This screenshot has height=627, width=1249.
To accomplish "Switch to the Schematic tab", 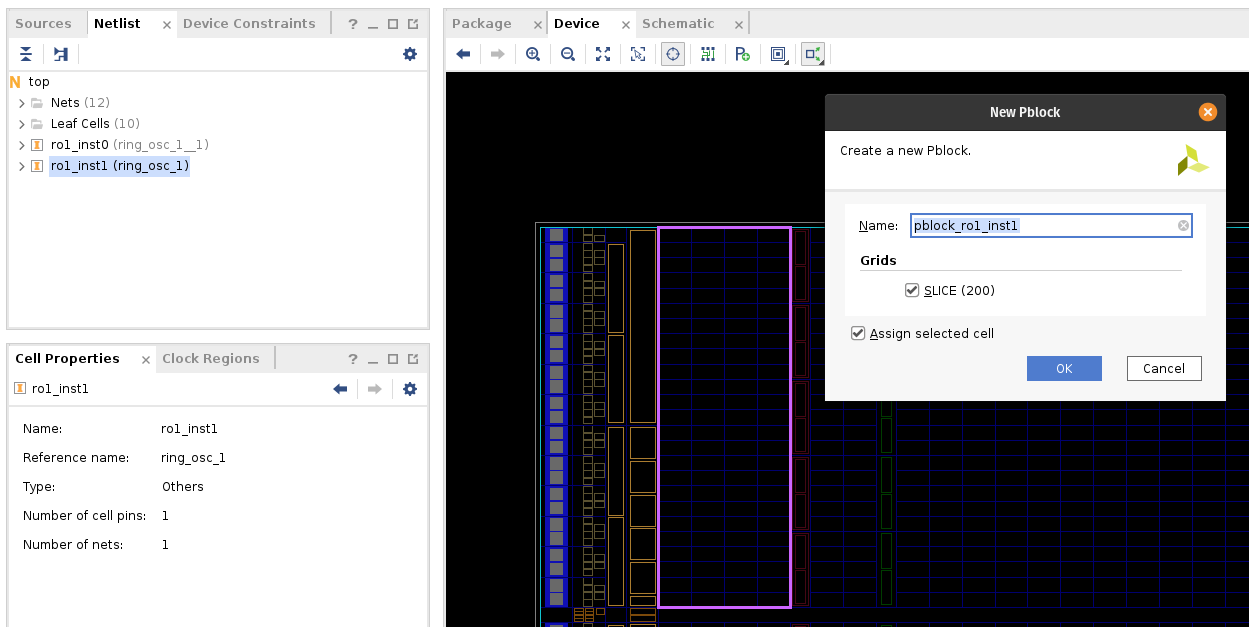I will click(678, 23).
